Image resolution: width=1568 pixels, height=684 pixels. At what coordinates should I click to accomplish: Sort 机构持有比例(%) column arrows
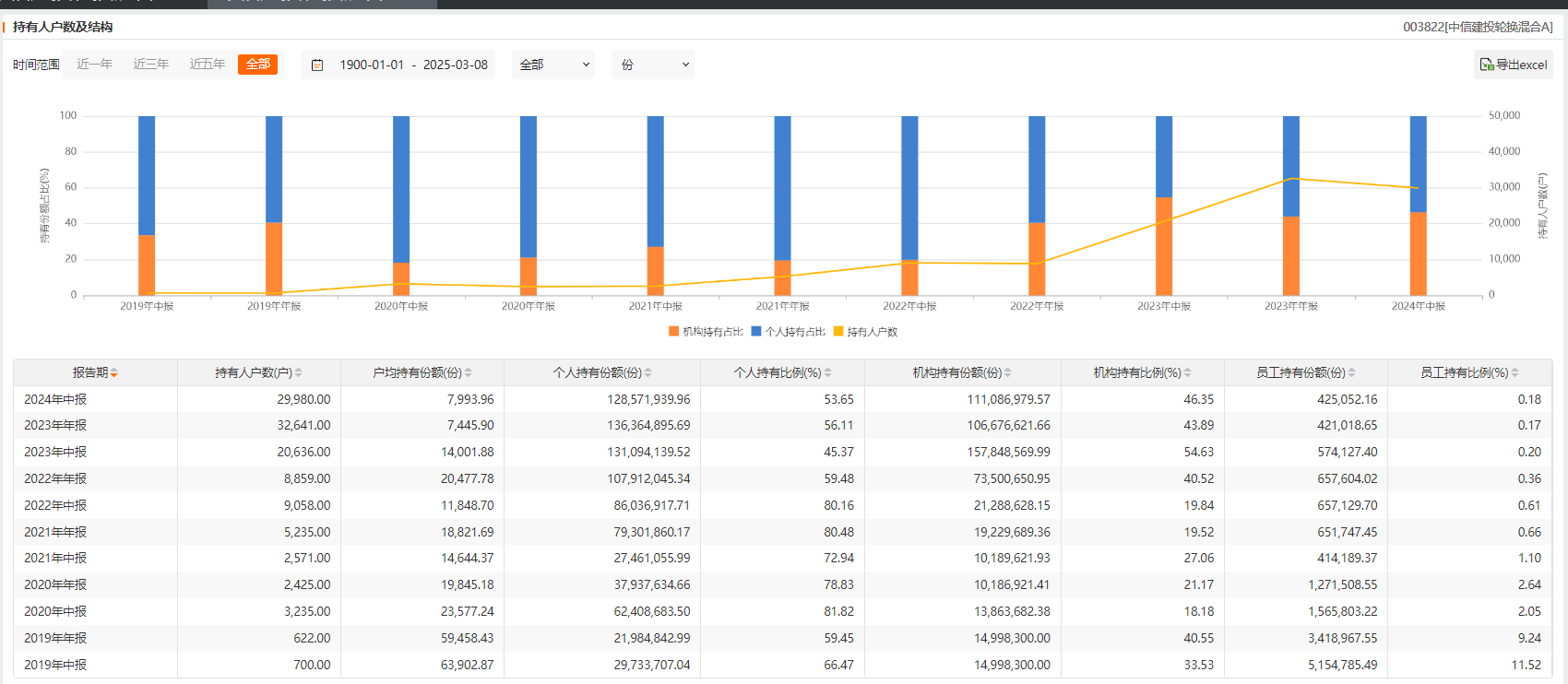(x=1188, y=373)
